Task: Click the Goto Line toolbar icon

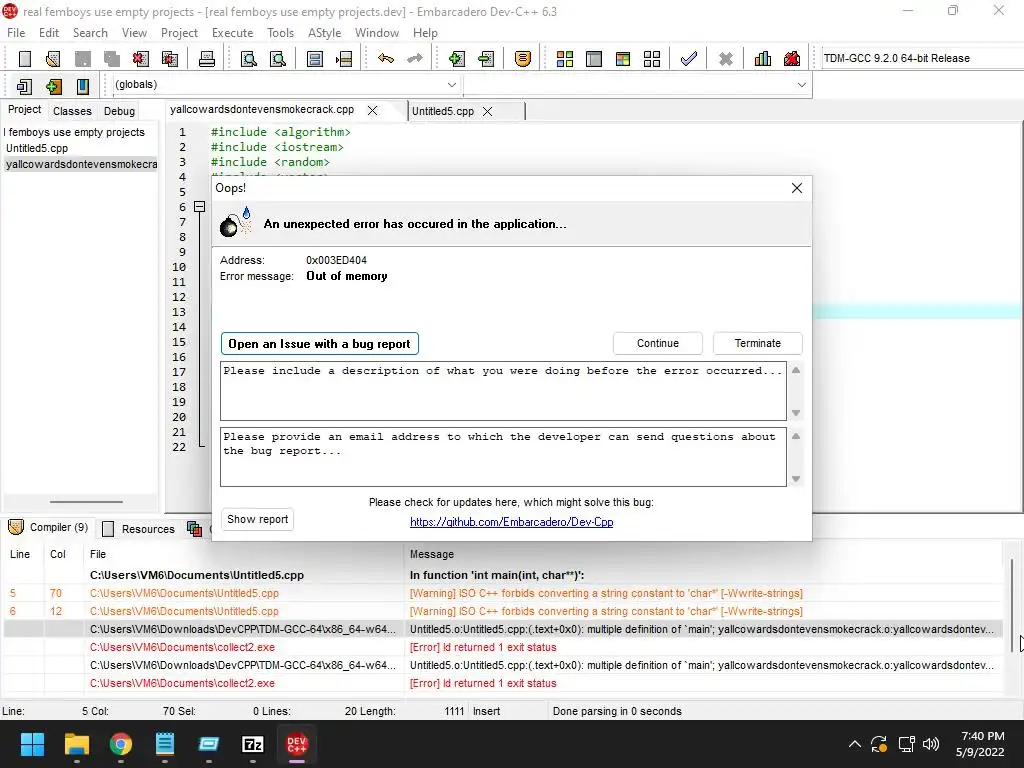Action: coord(344,59)
